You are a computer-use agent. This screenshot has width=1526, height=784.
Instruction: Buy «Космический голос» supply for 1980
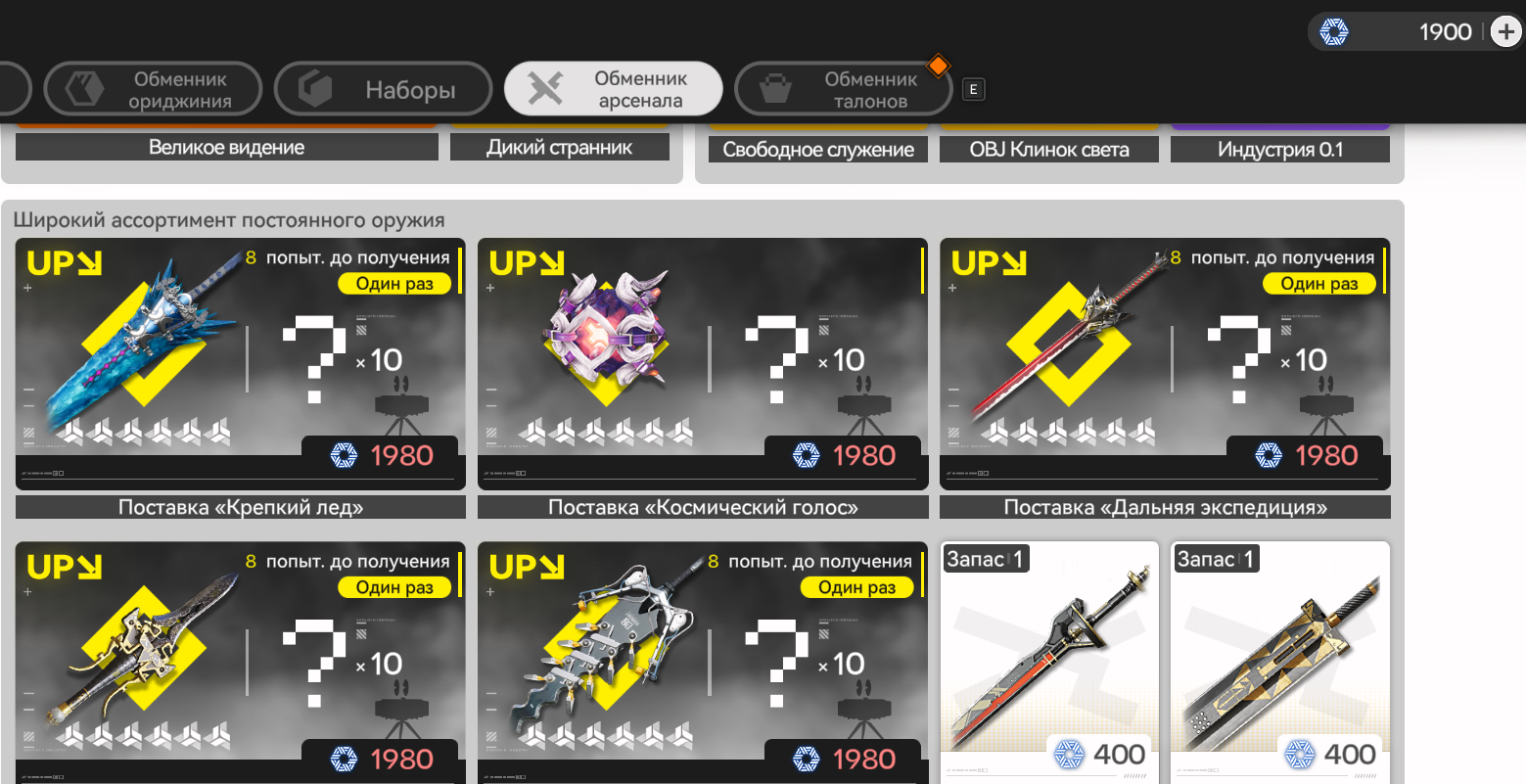click(843, 455)
